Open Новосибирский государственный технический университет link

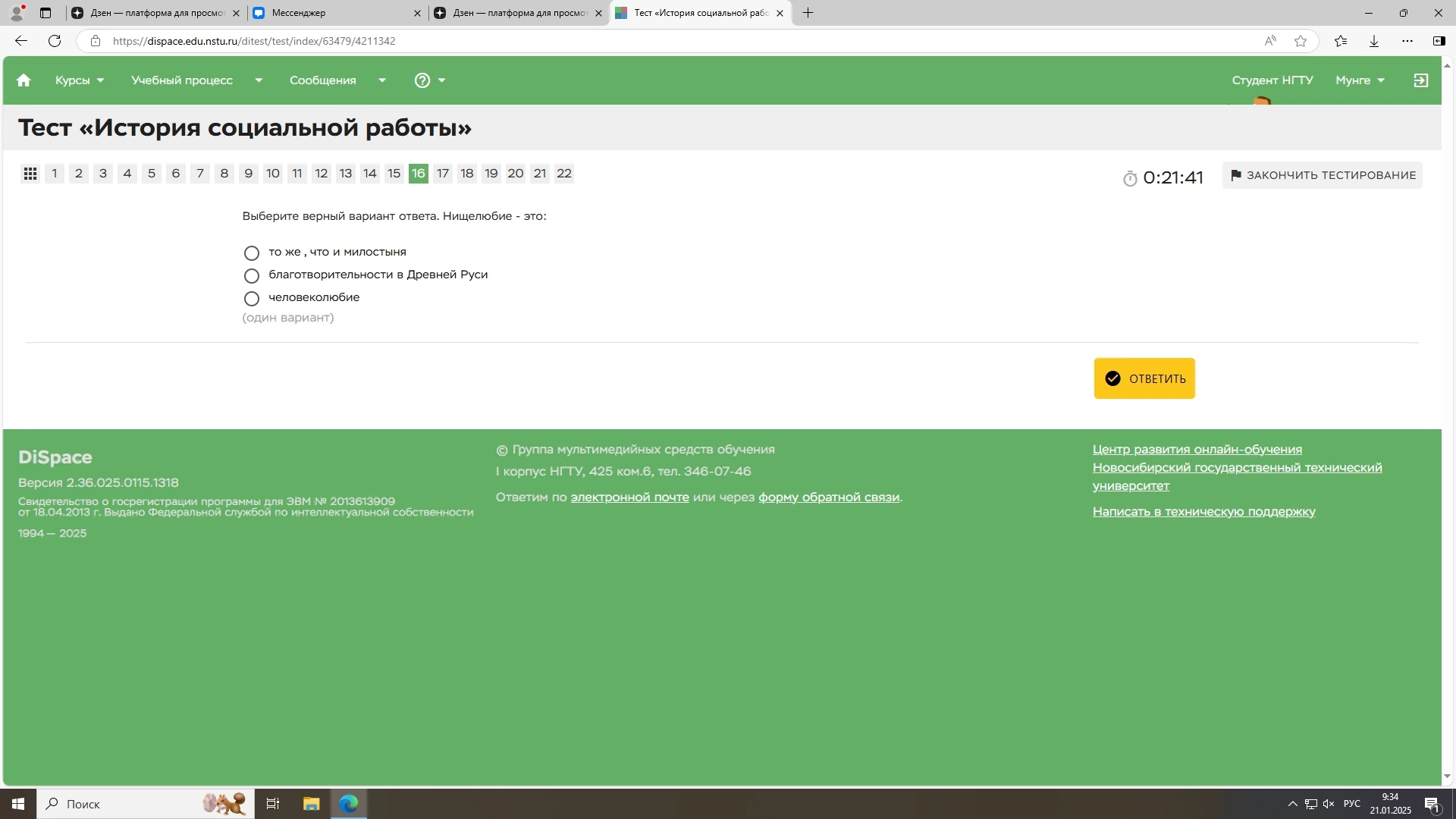pyautogui.click(x=1237, y=477)
